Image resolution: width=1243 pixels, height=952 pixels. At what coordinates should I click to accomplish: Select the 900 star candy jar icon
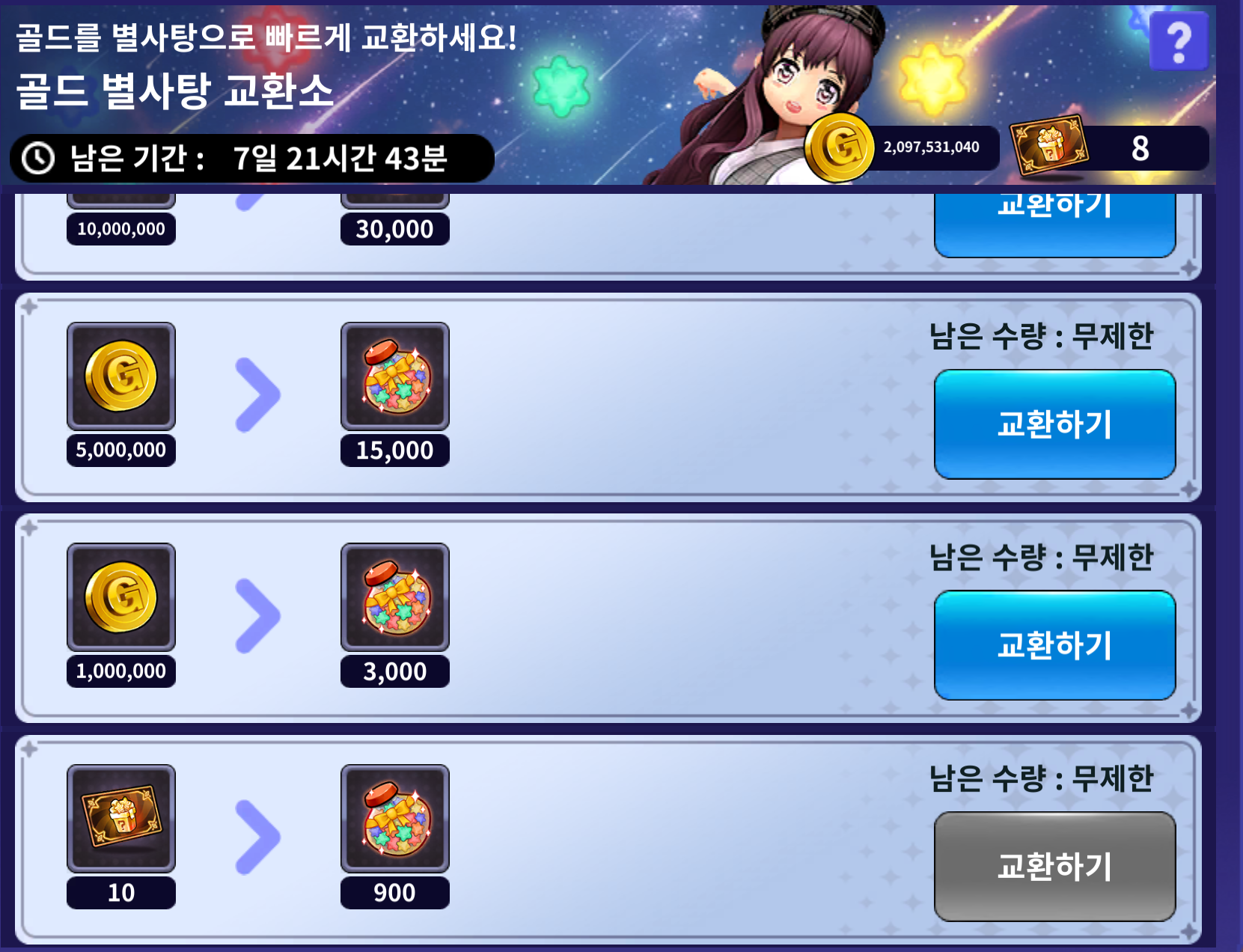click(395, 818)
